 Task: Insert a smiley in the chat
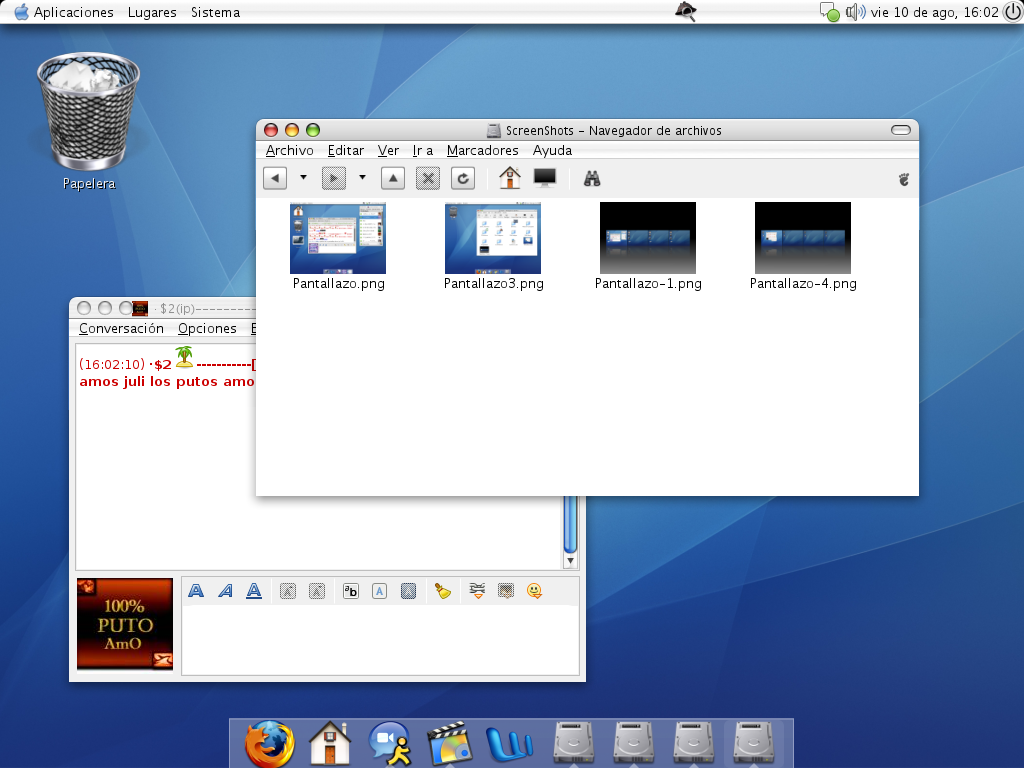534,591
